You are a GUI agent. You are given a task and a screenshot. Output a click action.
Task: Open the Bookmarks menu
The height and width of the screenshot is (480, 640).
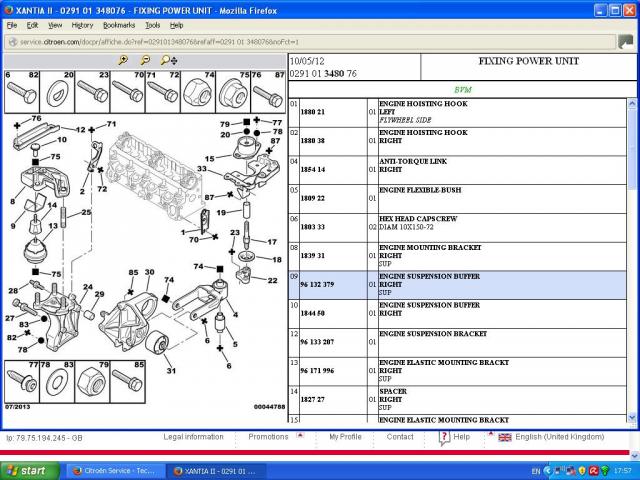tap(119, 25)
